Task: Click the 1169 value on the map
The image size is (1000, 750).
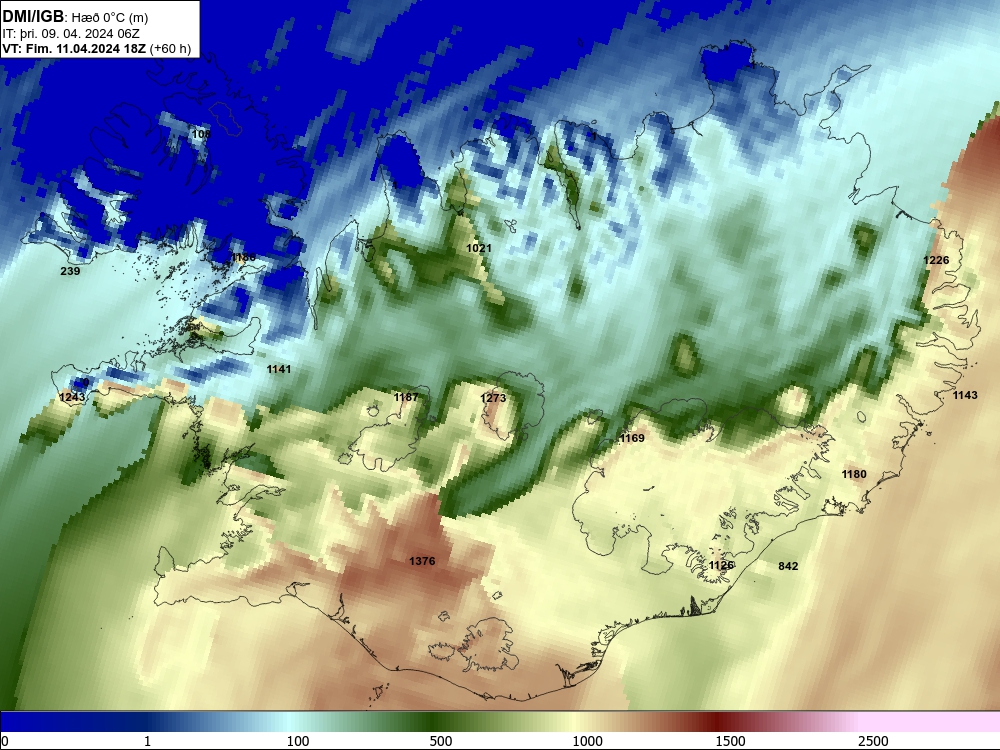Action: [632, 438]
